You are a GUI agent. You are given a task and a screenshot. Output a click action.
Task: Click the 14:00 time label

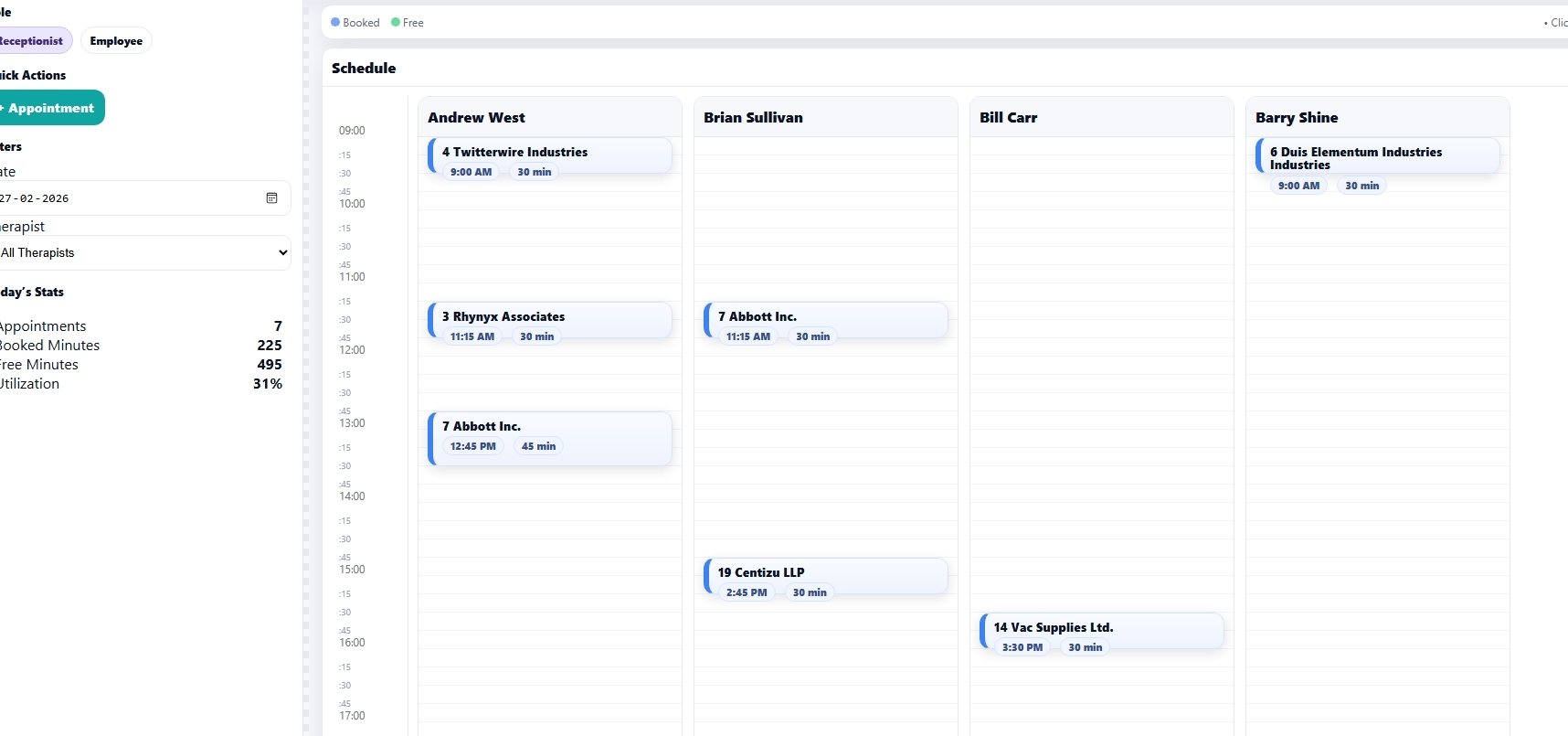[352, 496]
